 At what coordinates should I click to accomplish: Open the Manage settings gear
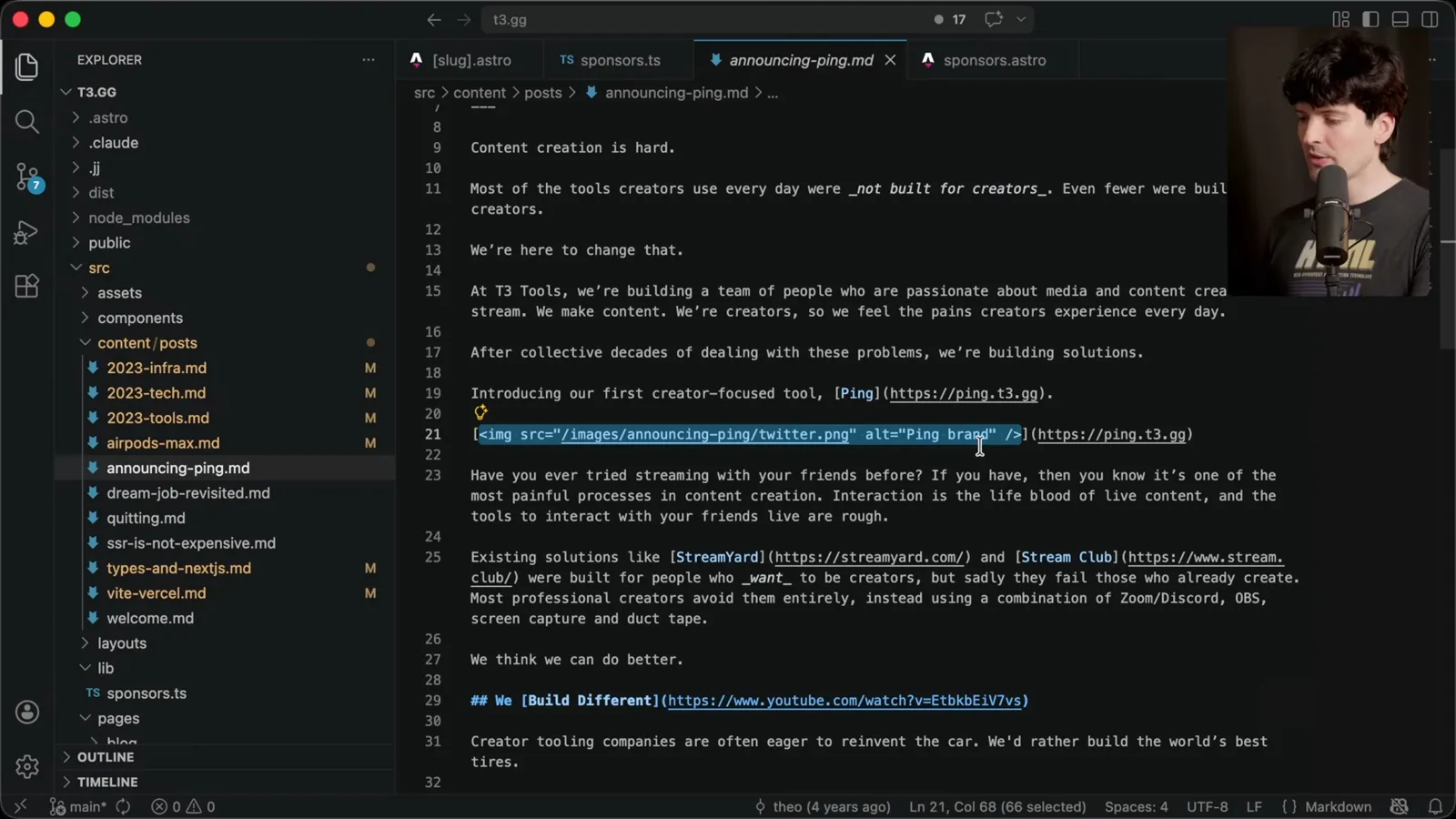pos(27,766)
